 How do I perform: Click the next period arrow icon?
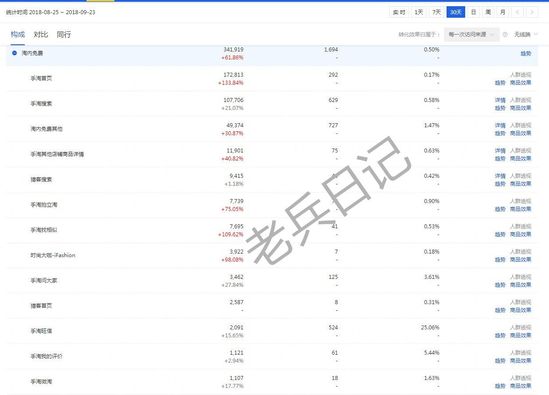click(x=532, y=12)
